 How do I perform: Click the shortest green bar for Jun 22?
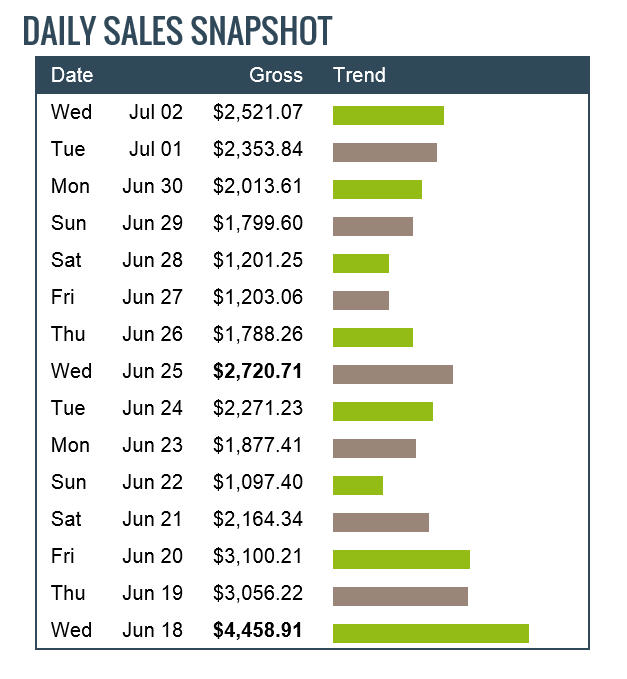[357, 485]
